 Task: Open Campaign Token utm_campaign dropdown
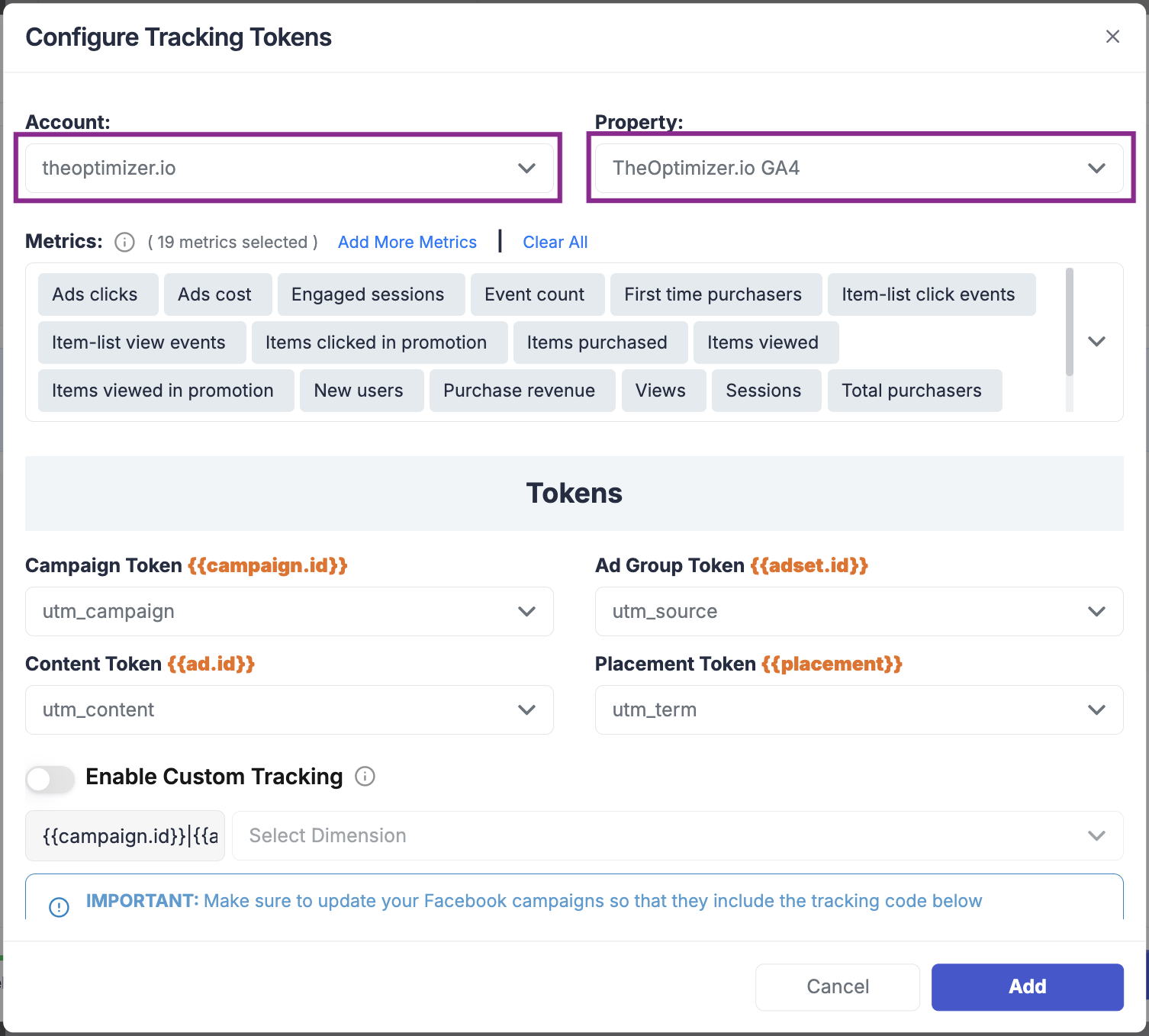click(x=289, y=611)
